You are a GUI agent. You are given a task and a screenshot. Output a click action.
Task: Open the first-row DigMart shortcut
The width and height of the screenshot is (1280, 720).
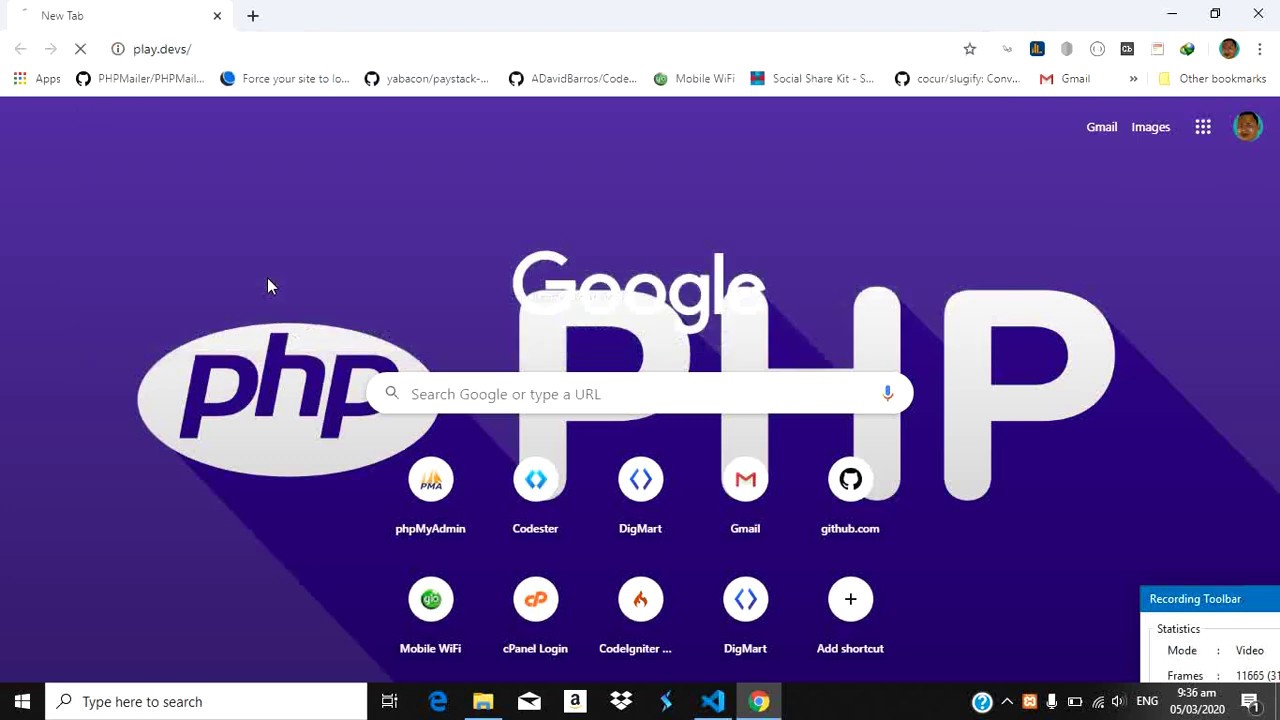click(640, 497)
